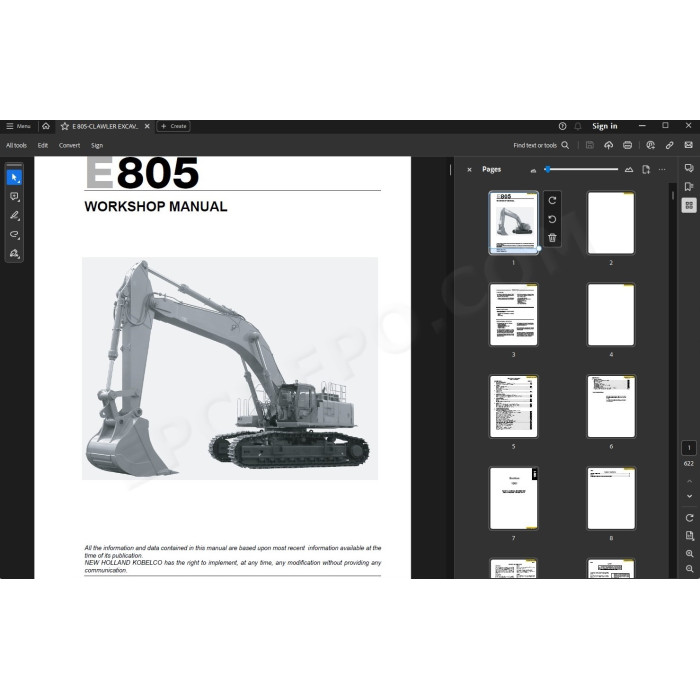This screenshot has width=700, height=700.
Task: Zoom in with the plus magnifier
Action: coord(689,554)
